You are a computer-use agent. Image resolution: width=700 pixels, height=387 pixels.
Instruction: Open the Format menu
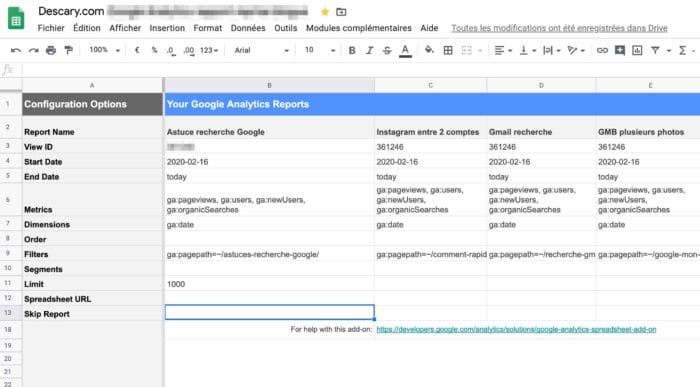208,28
